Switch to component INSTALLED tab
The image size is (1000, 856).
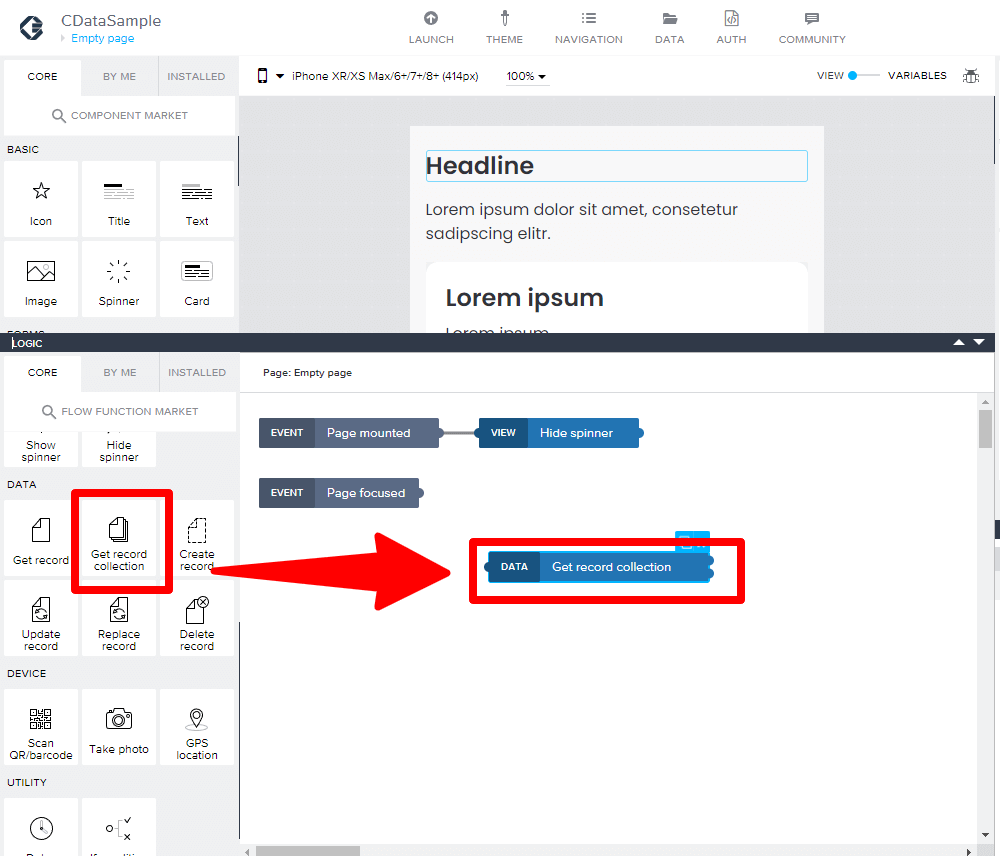[x=196, y=77]
